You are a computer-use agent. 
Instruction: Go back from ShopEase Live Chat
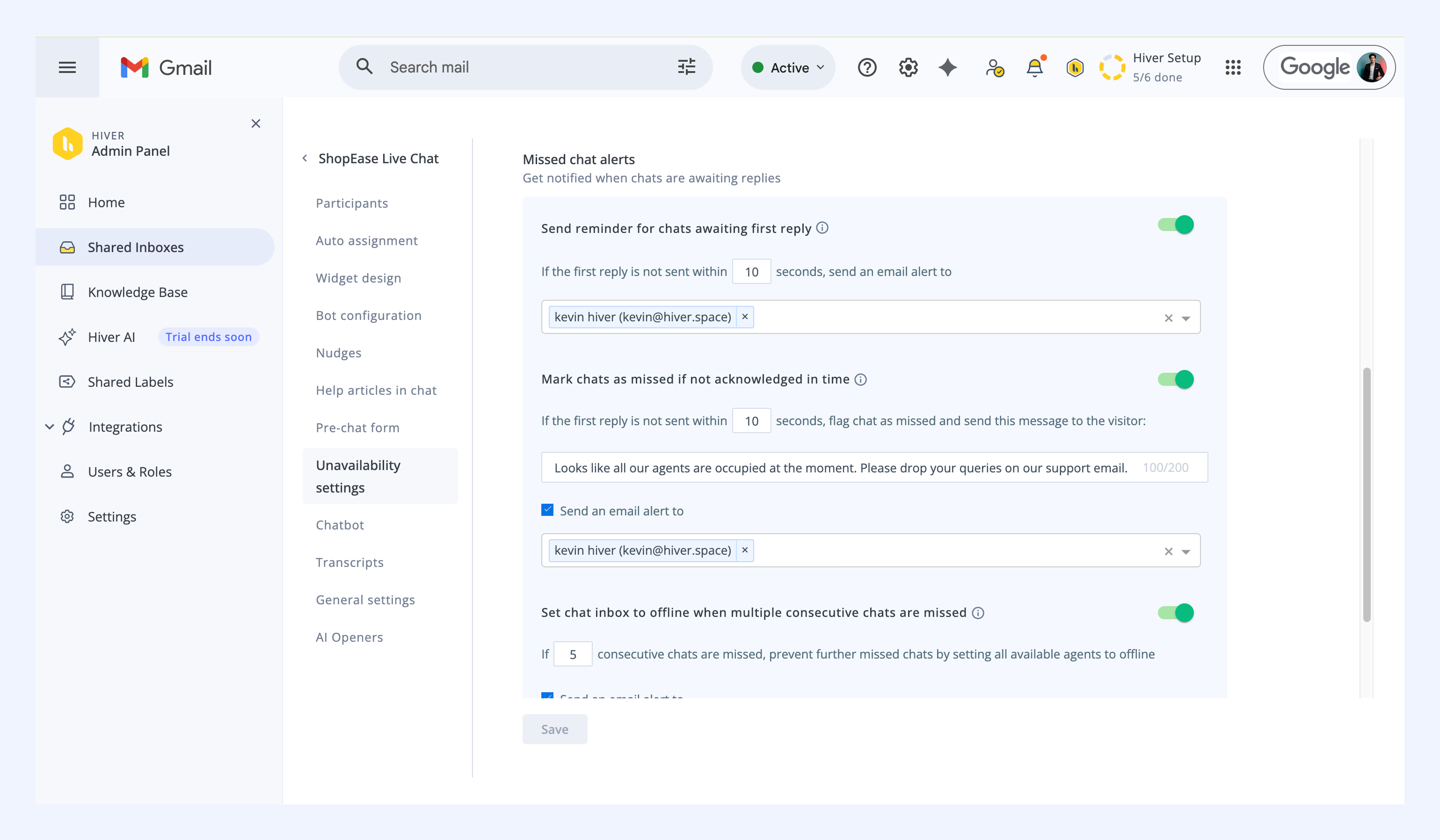click(305, 158)
